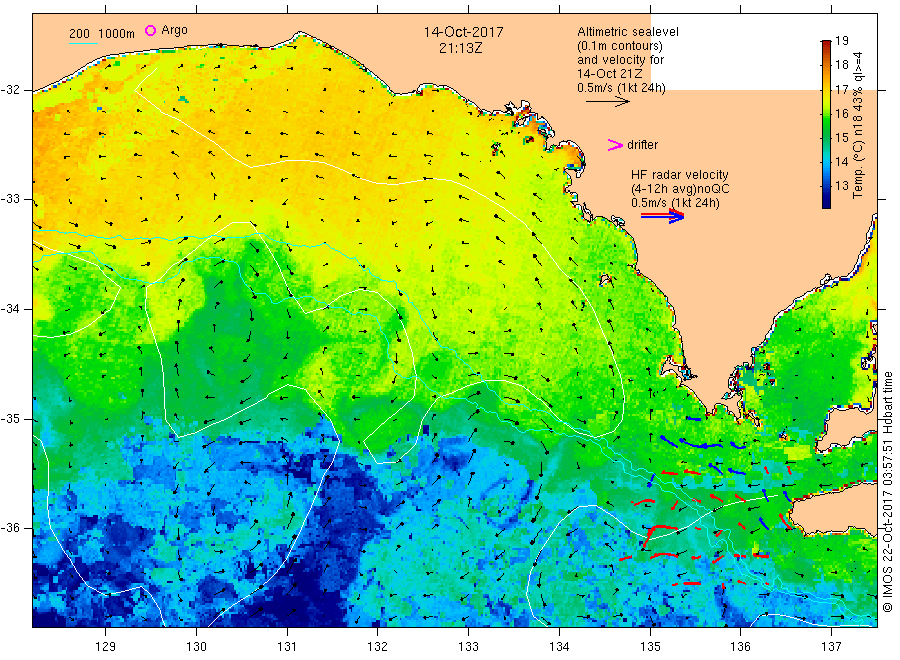Click the longitude axis label 137
This screenshot has width=900, height=660.
tap(831, 647)
